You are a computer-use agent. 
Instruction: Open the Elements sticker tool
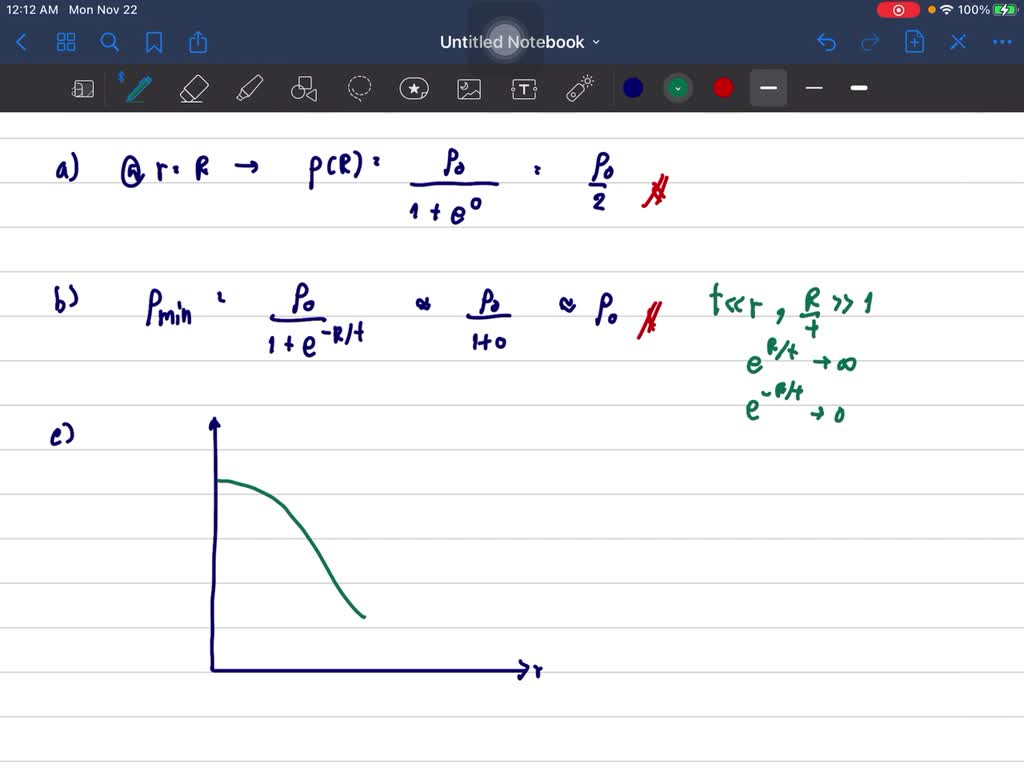[x=414, y=89]
